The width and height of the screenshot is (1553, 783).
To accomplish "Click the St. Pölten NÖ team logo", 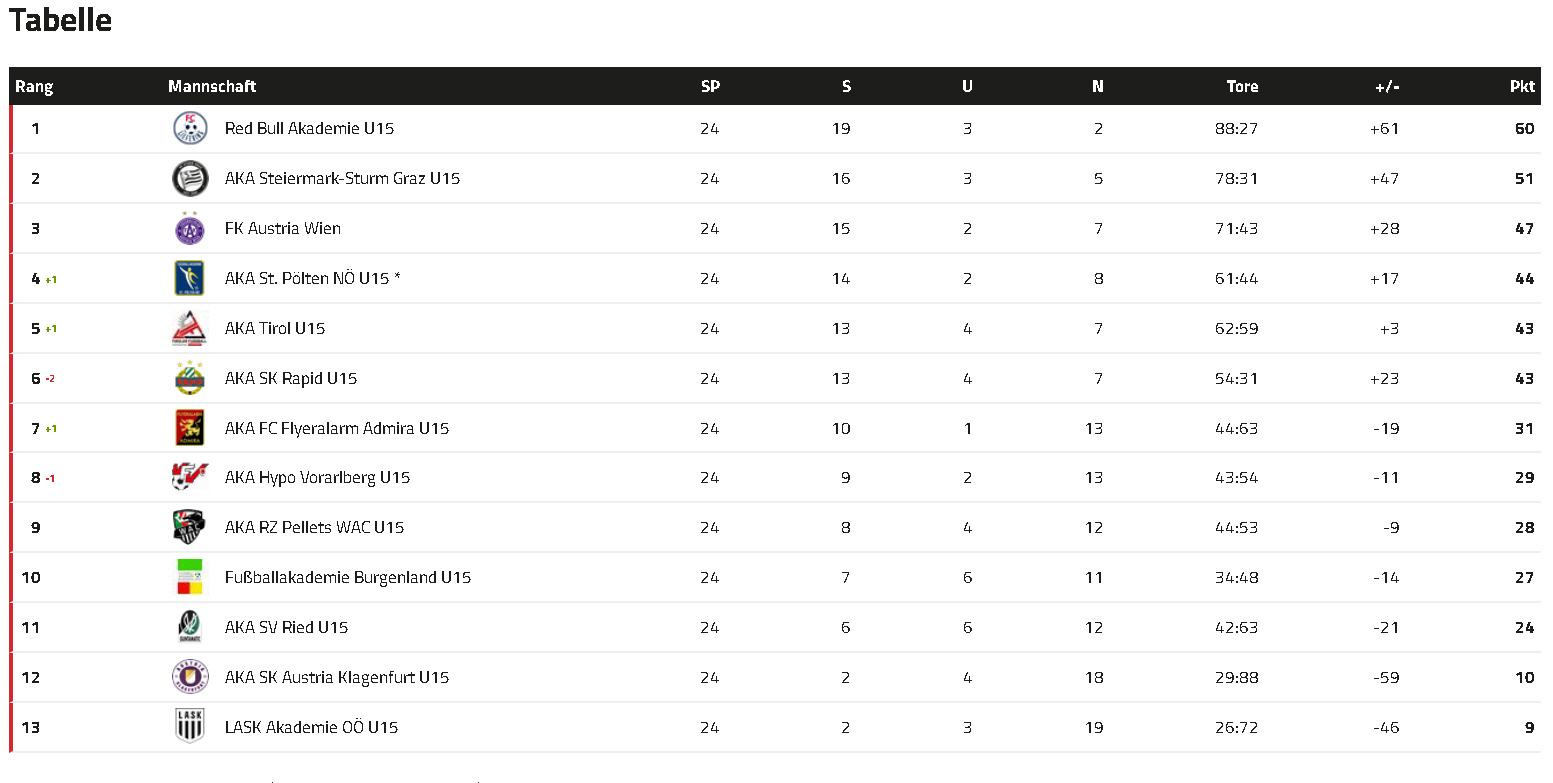I will pos(190,278).
